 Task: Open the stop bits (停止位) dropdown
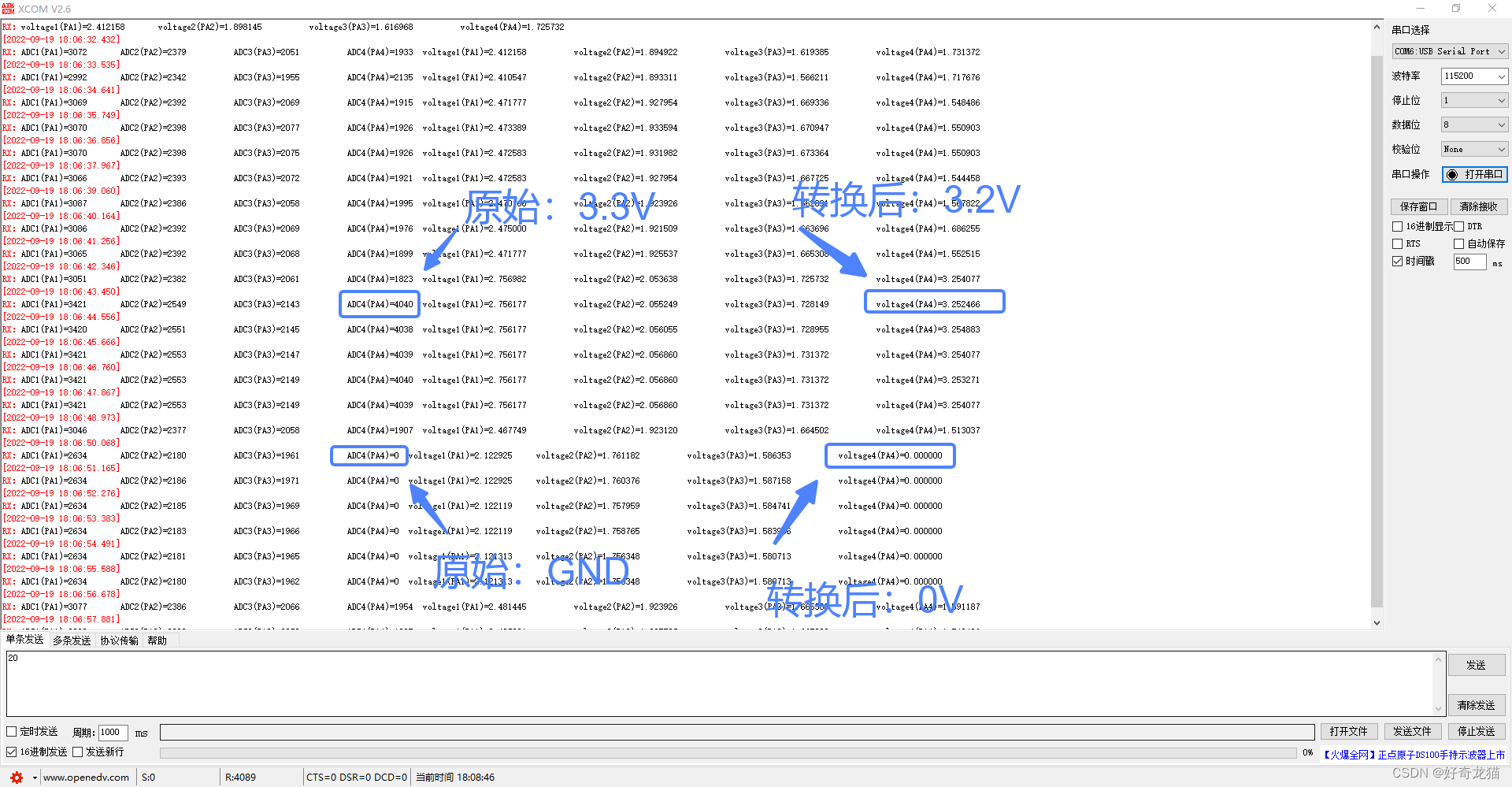(x=1474, y=100)
